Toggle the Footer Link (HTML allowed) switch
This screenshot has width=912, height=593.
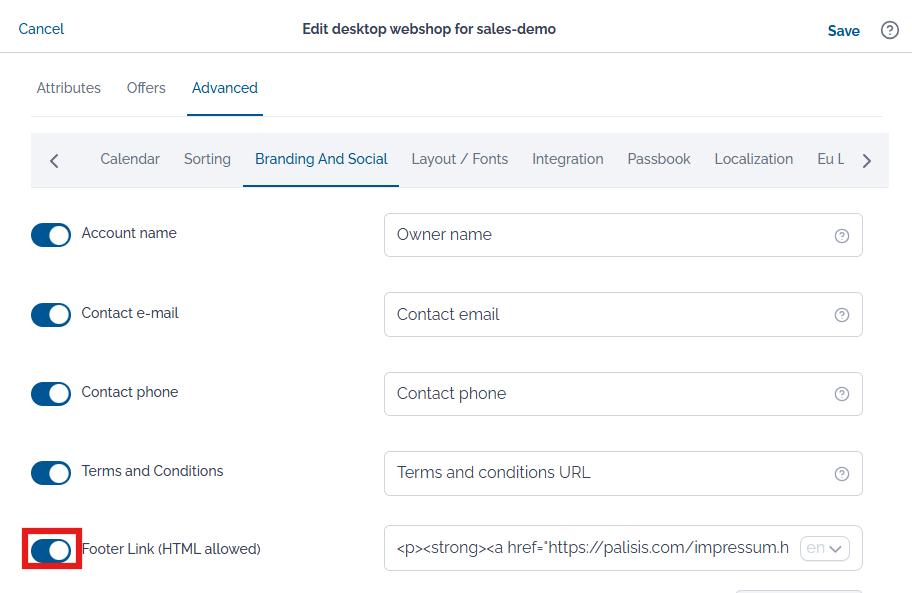(51, 550)
